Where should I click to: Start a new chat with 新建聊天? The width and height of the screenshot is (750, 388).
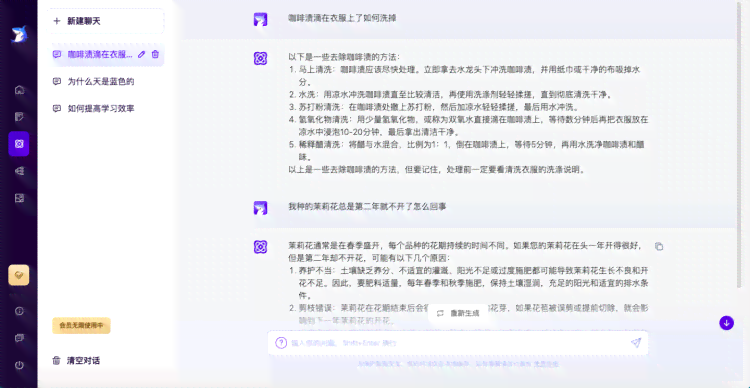point(106,21)
